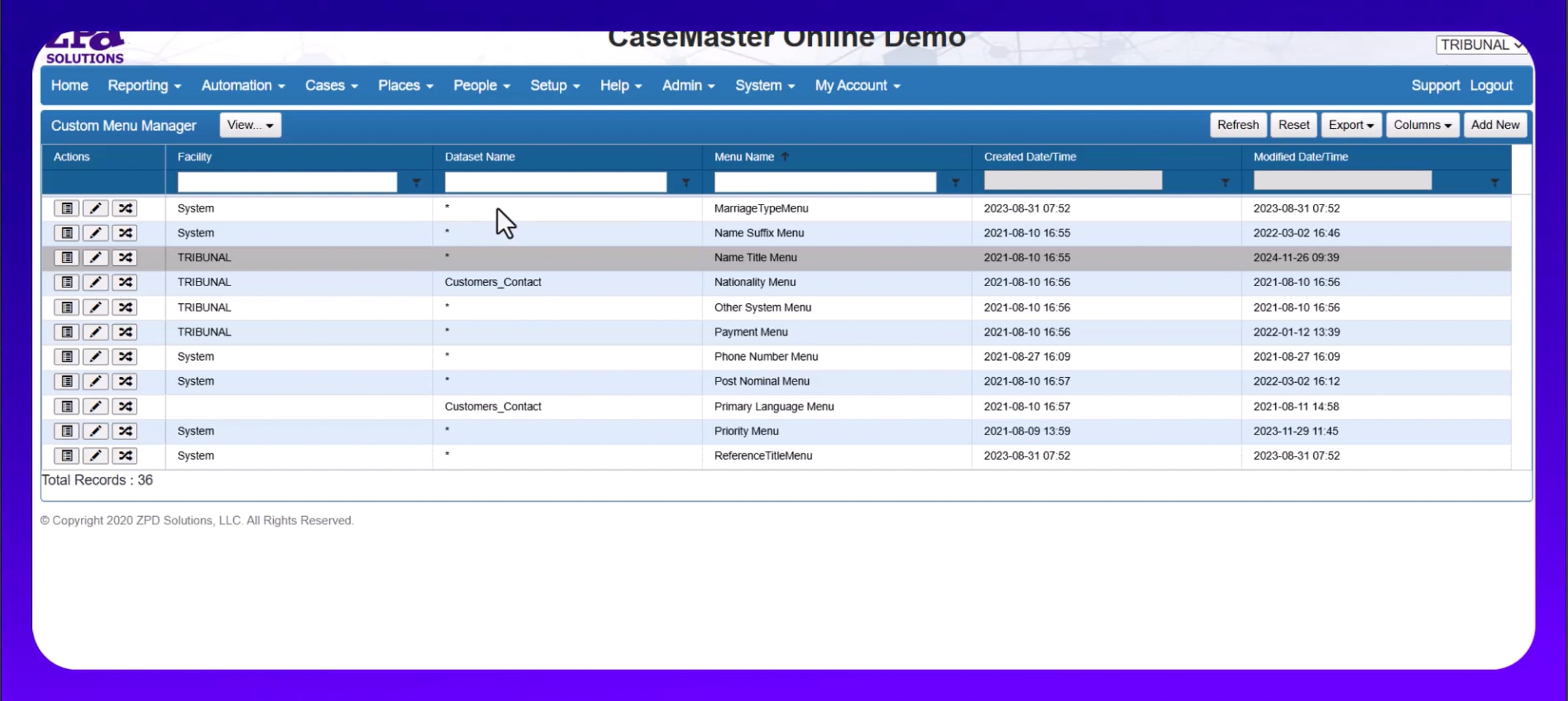Click the Logout link
Viewport: 1568px width, 701px height.
tap(1491, 86)
